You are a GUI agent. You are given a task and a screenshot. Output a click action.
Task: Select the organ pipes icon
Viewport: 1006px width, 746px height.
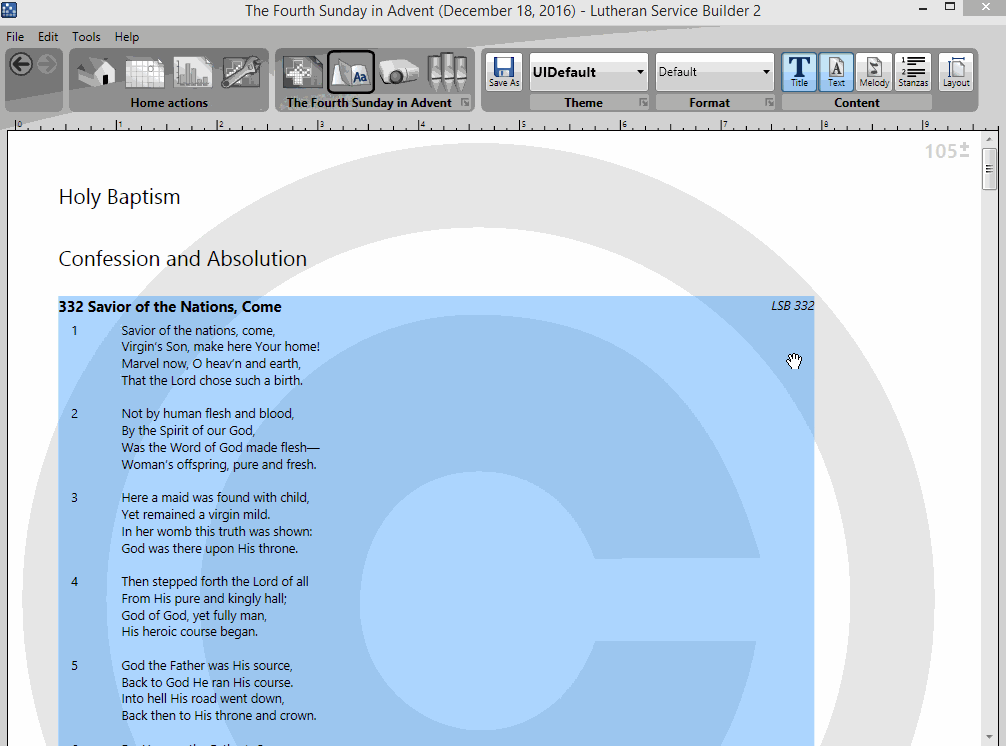tap(447, 71)
